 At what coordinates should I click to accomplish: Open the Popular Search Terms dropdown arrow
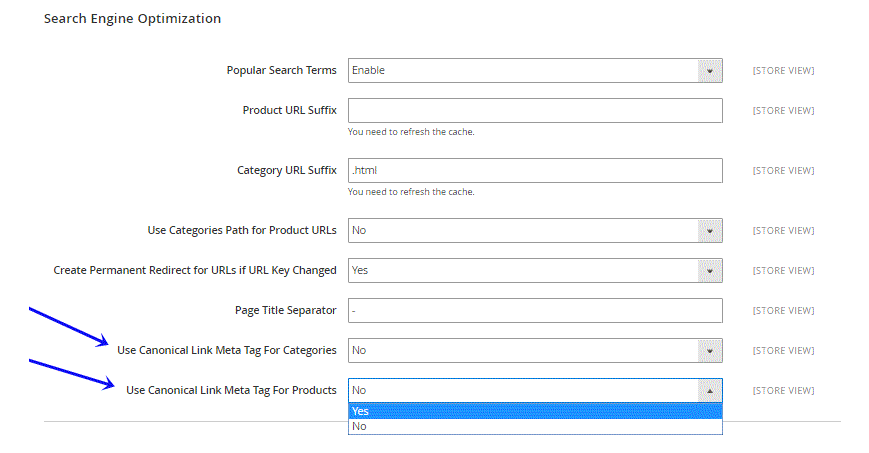[709, 70]
